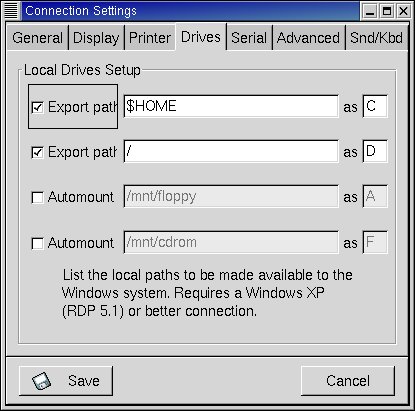Uncheck the $HOME Export path checkbox
The width and height of the screenshot is (415, 411).
coord(37,107)
